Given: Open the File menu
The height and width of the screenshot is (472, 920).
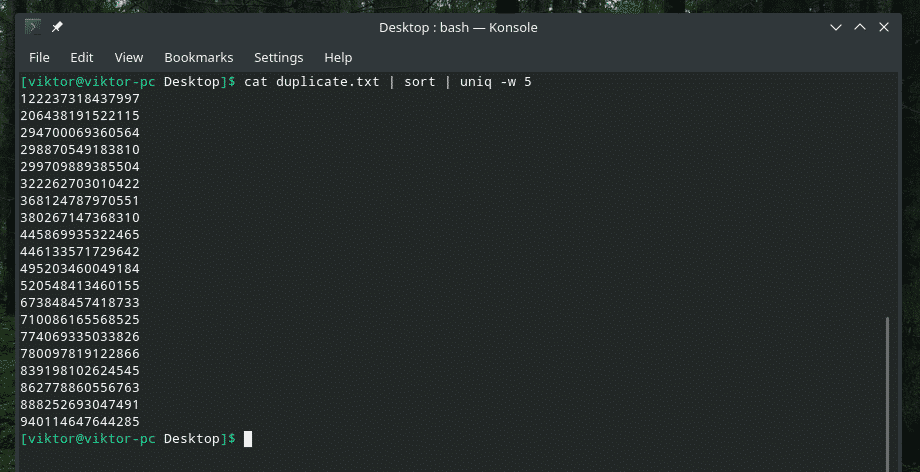Looking at the screenshot, I should tap(39, 57).
